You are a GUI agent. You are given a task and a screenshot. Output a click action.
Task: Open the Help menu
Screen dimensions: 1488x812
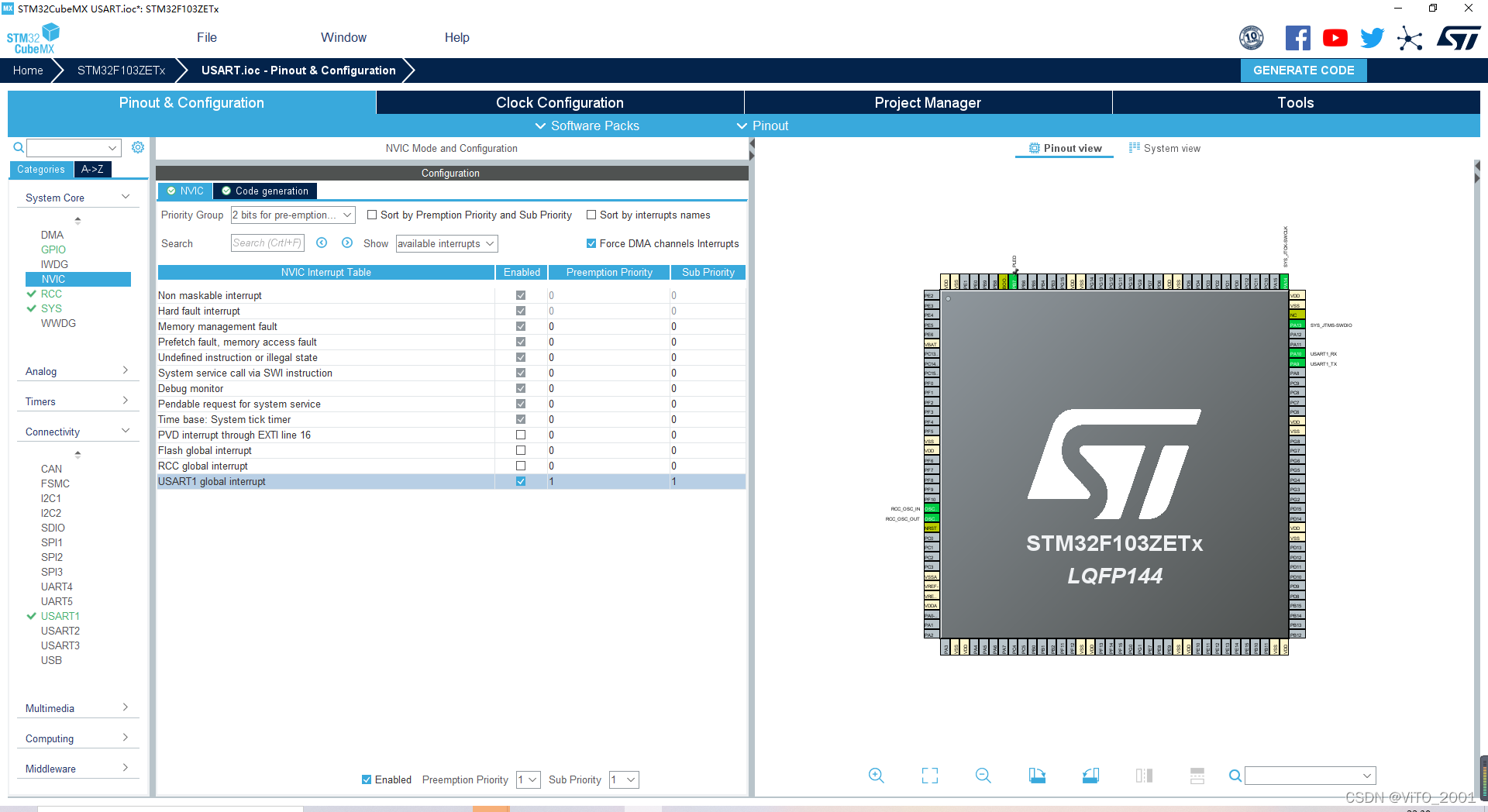click(x=456, y=37)
